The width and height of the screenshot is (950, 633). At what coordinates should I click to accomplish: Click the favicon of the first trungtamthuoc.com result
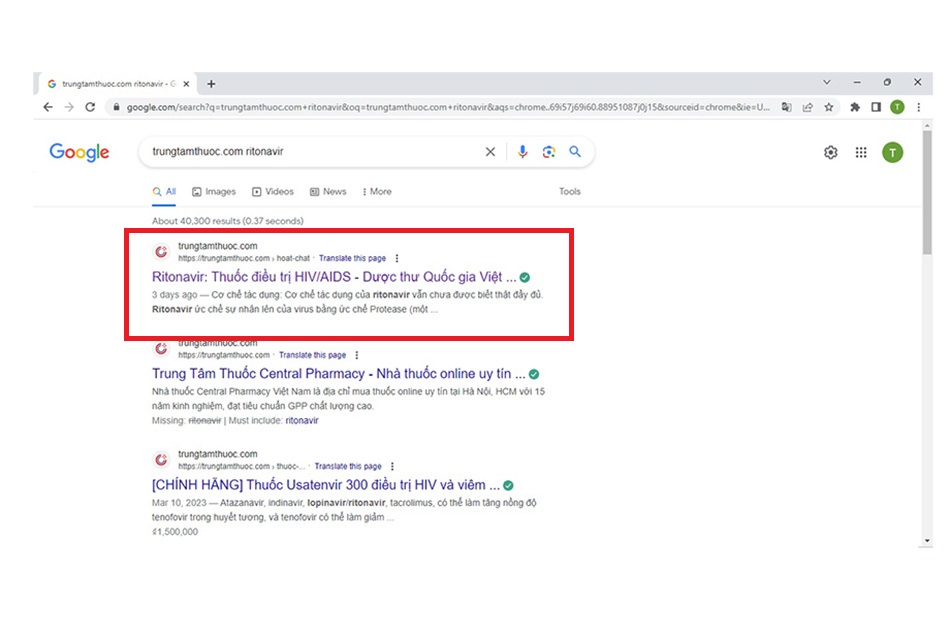click(x=161, y=251)
